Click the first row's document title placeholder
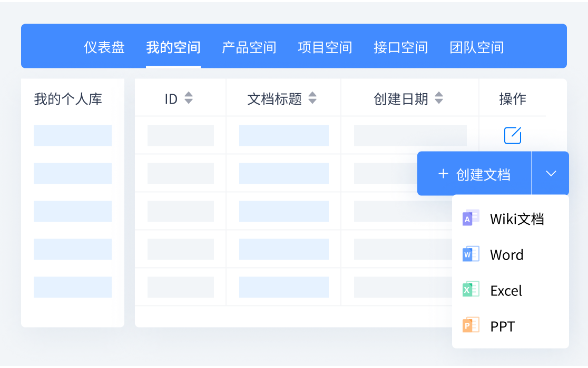 (x=284, y=135)
